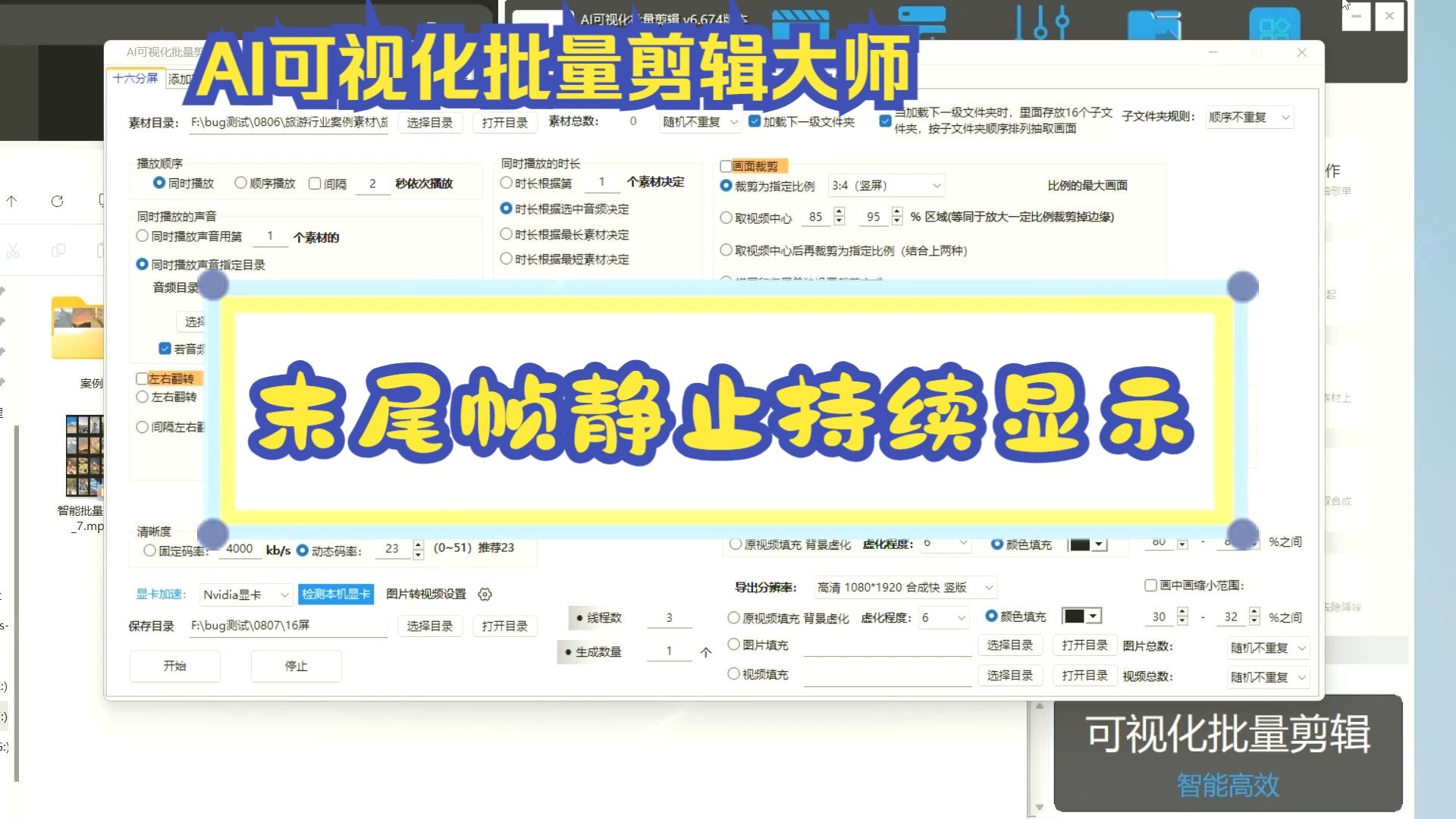This screenshot has height=819, width=1456.
Task: Open the 3:4 (竖屏) crop ratio dropdown
Action: [886, 186]
